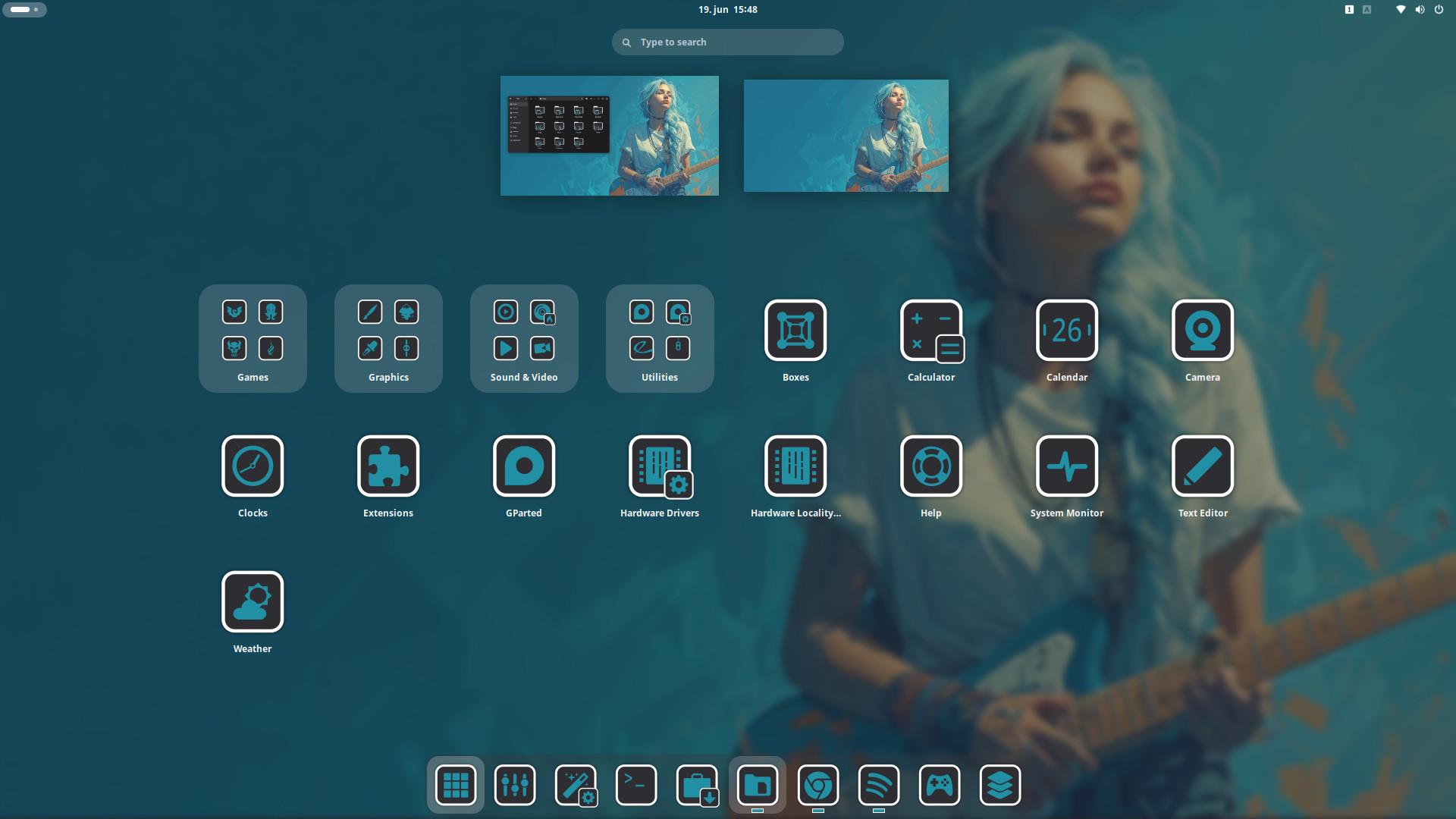Focus the Type to search field
The image size is (1456, 819).
(728, 42)
